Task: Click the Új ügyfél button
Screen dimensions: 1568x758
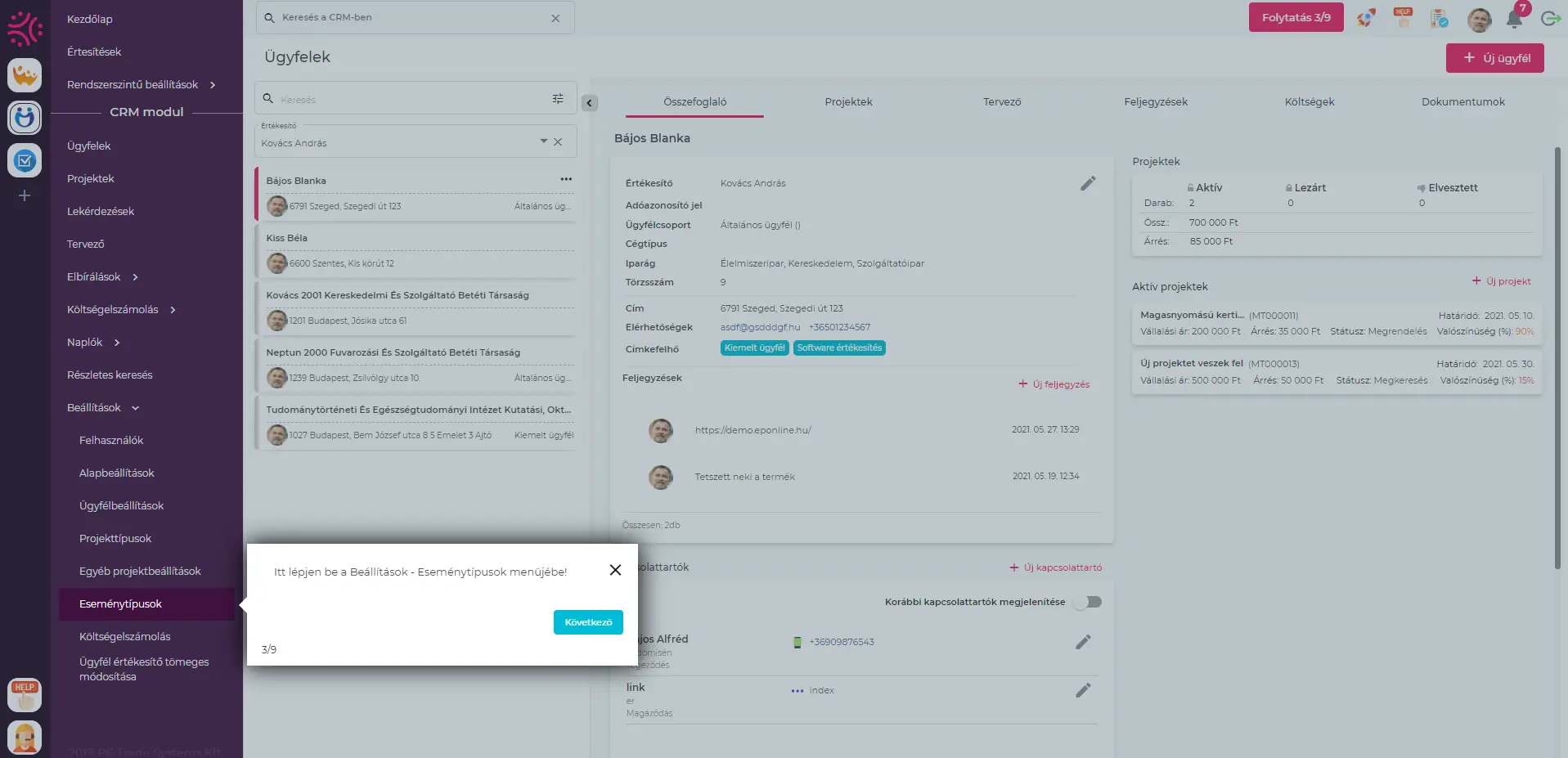Action: point(1494,58)
